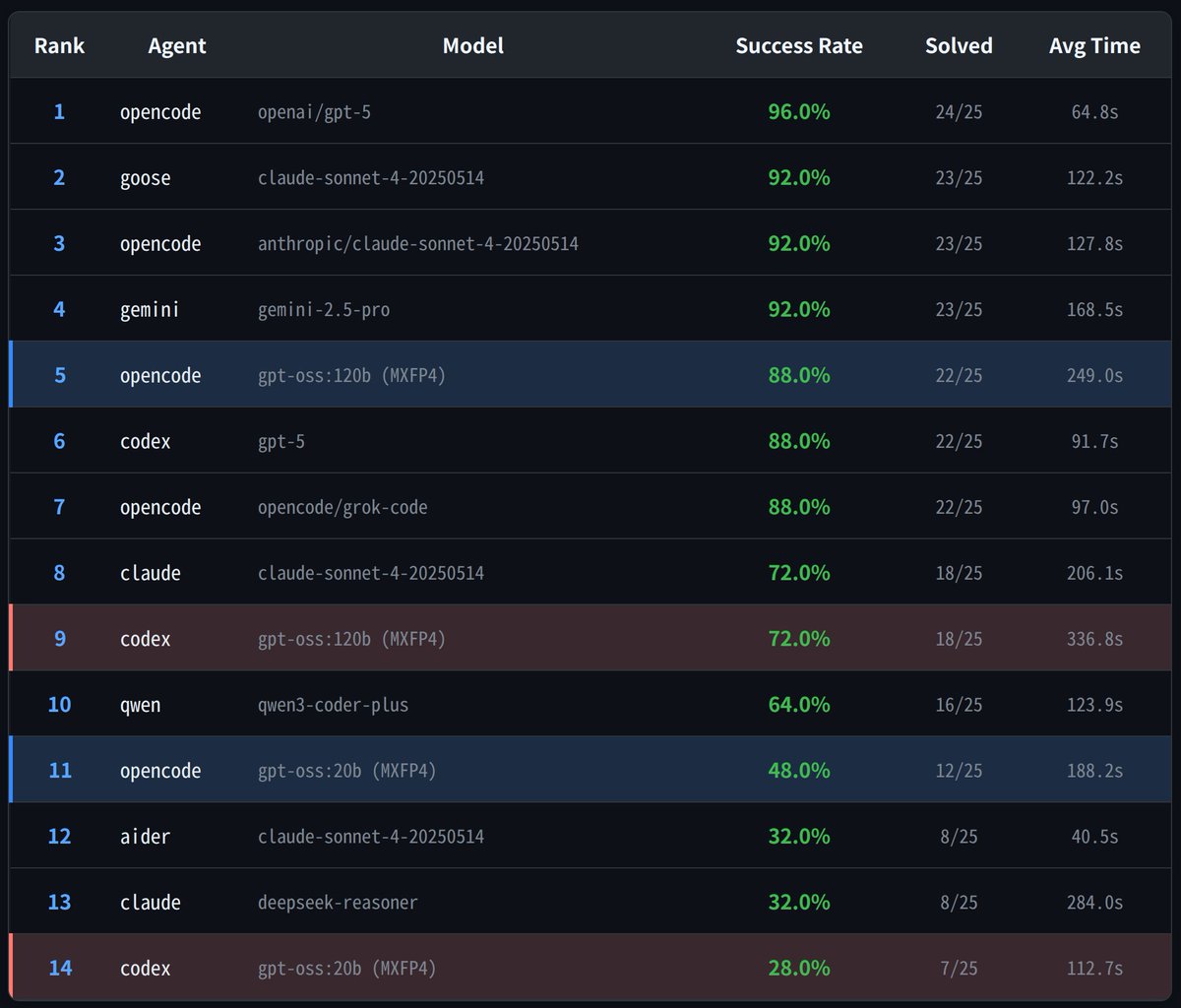Select the gpt-5 model in codex row 6
This screenshot has height=1008, width=1181.
click(281, 442)
